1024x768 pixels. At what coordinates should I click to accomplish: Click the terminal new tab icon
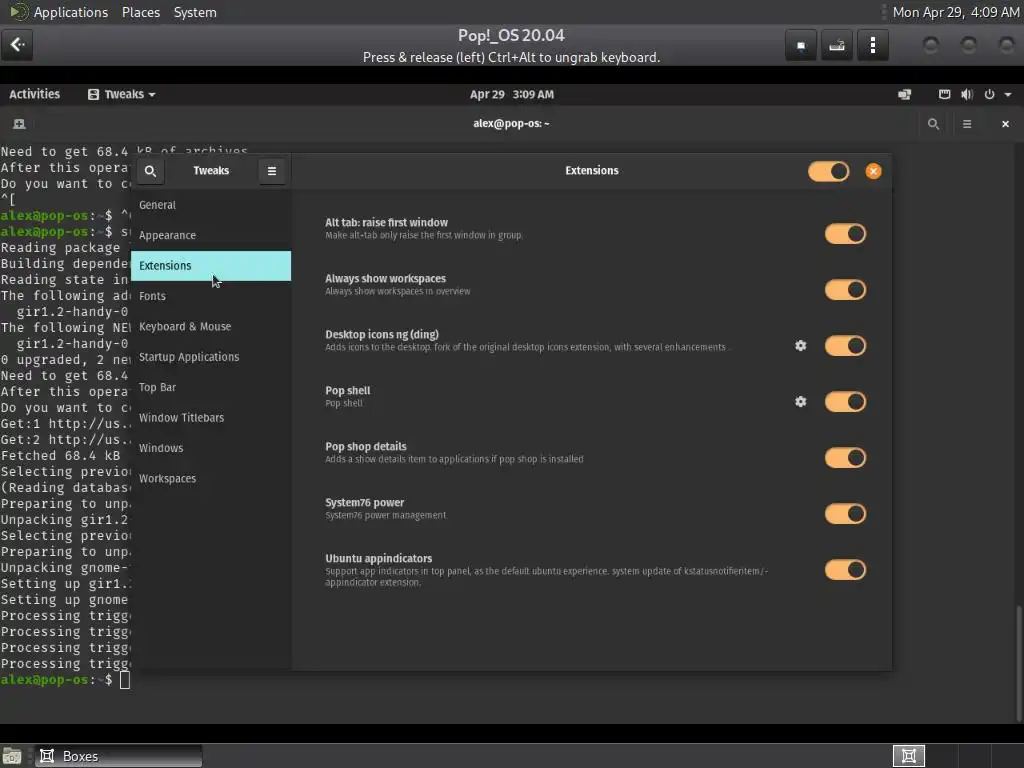click(x=19, y=124)
